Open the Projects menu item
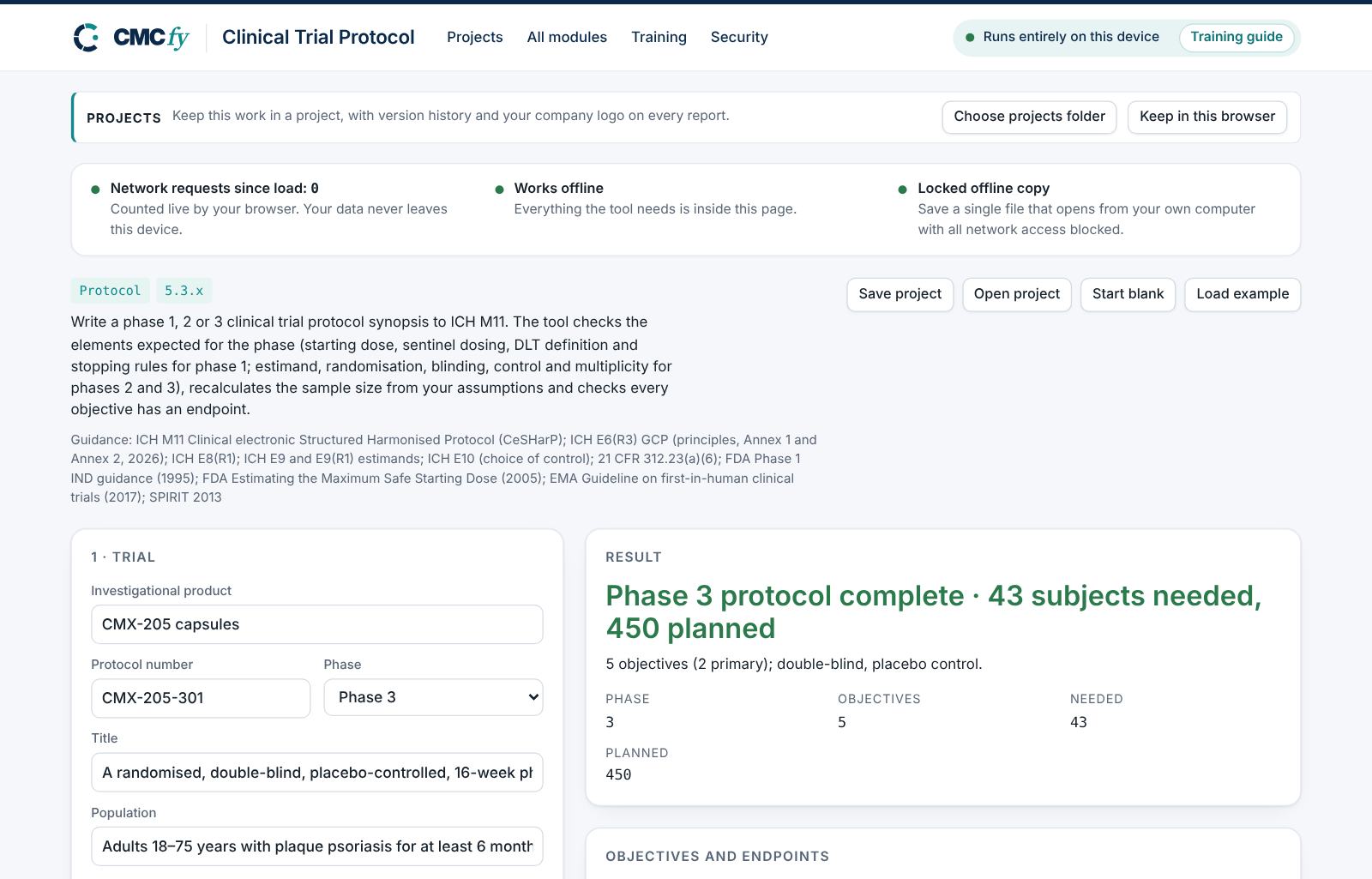 (x=475, y=37)
